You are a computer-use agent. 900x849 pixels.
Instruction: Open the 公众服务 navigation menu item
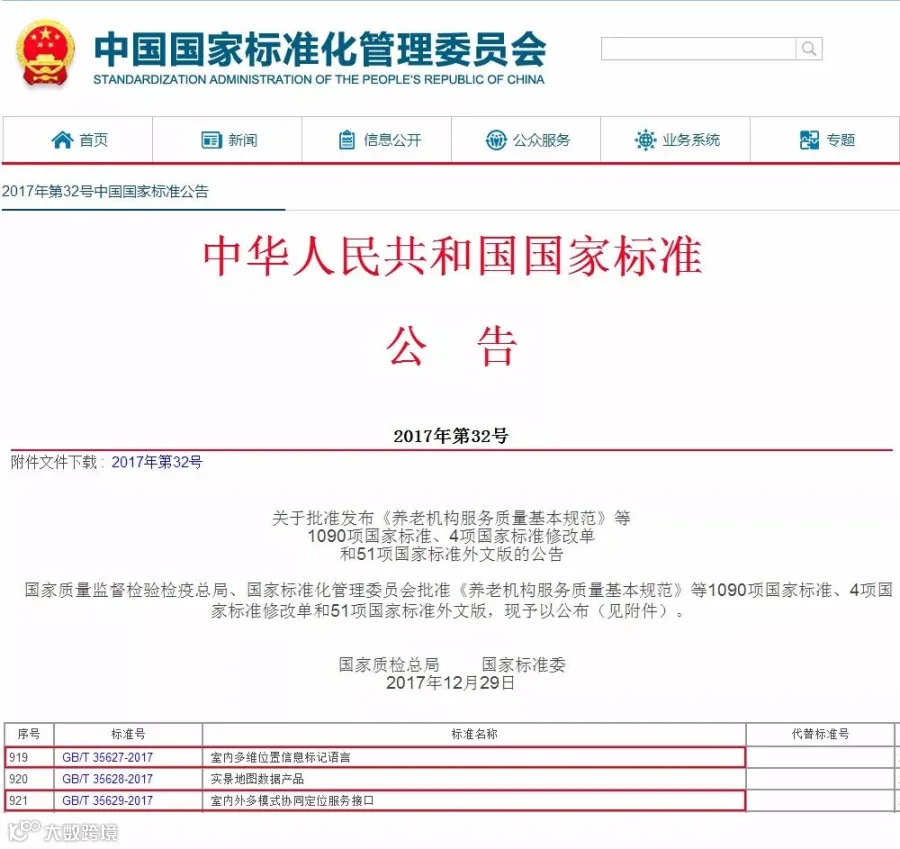[526, 139]
